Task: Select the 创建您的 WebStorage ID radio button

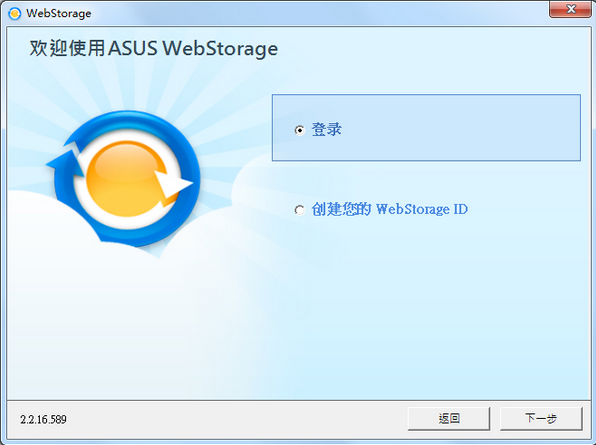Action: [300, 210]
